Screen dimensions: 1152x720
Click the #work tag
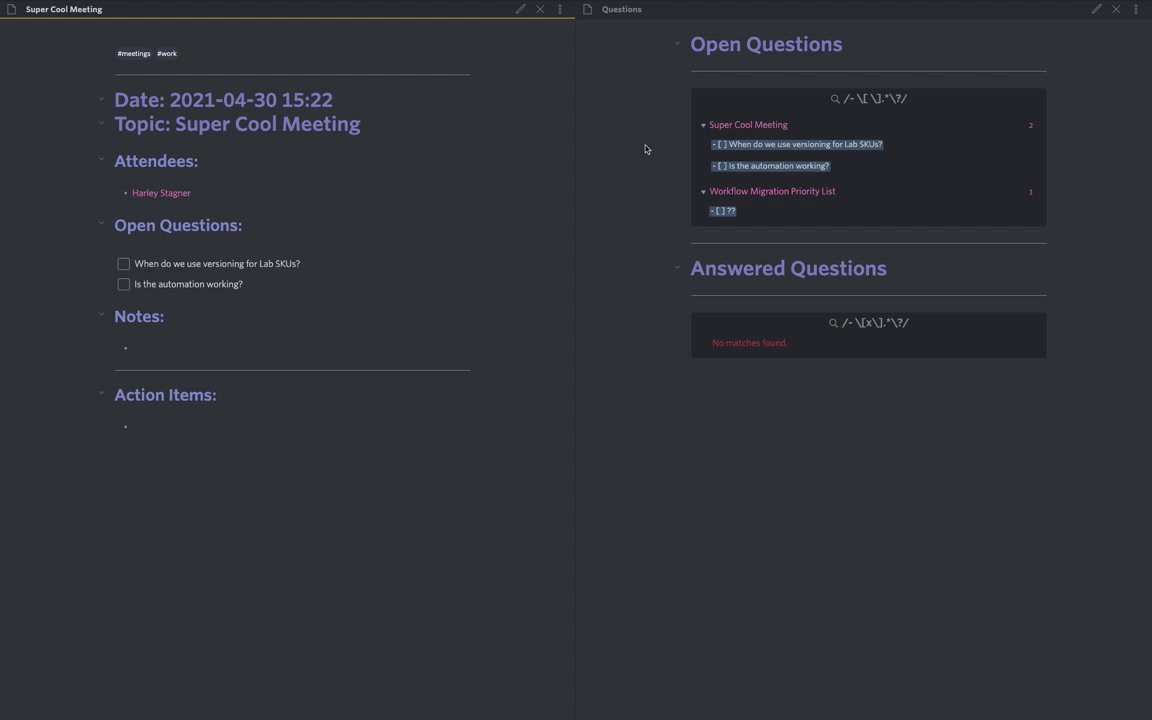tap(167, 54)
